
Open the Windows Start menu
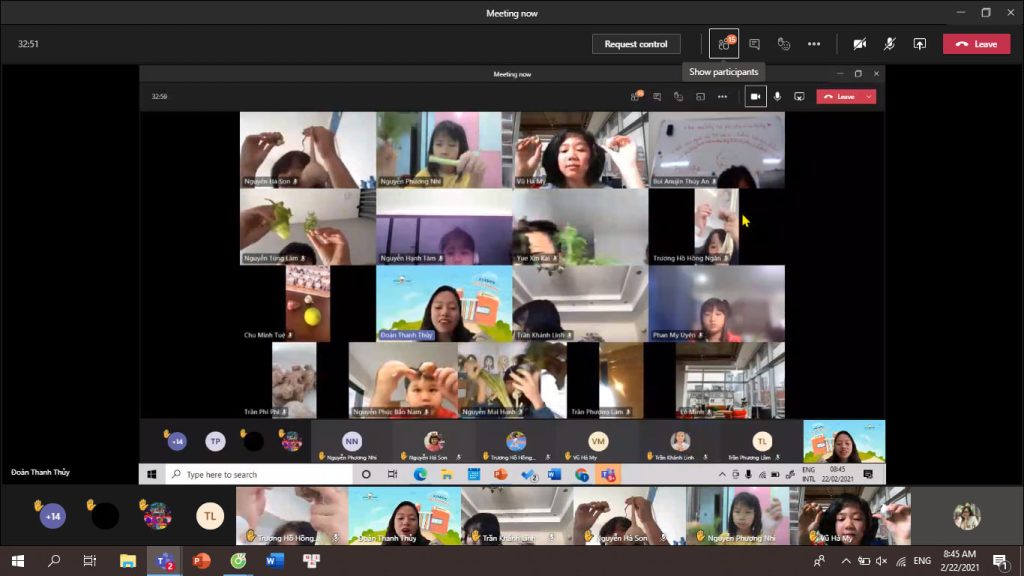click(x=17, y=561)
